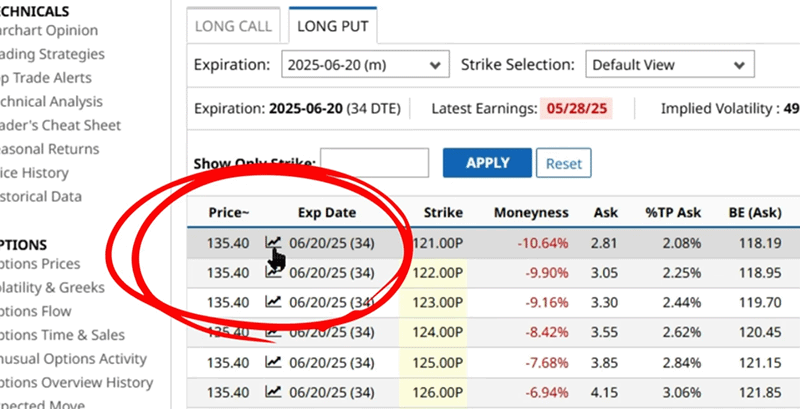800x409 pixels.
Task: Focus the Show Only Strike input field
Action: click(x=374, y=163)
